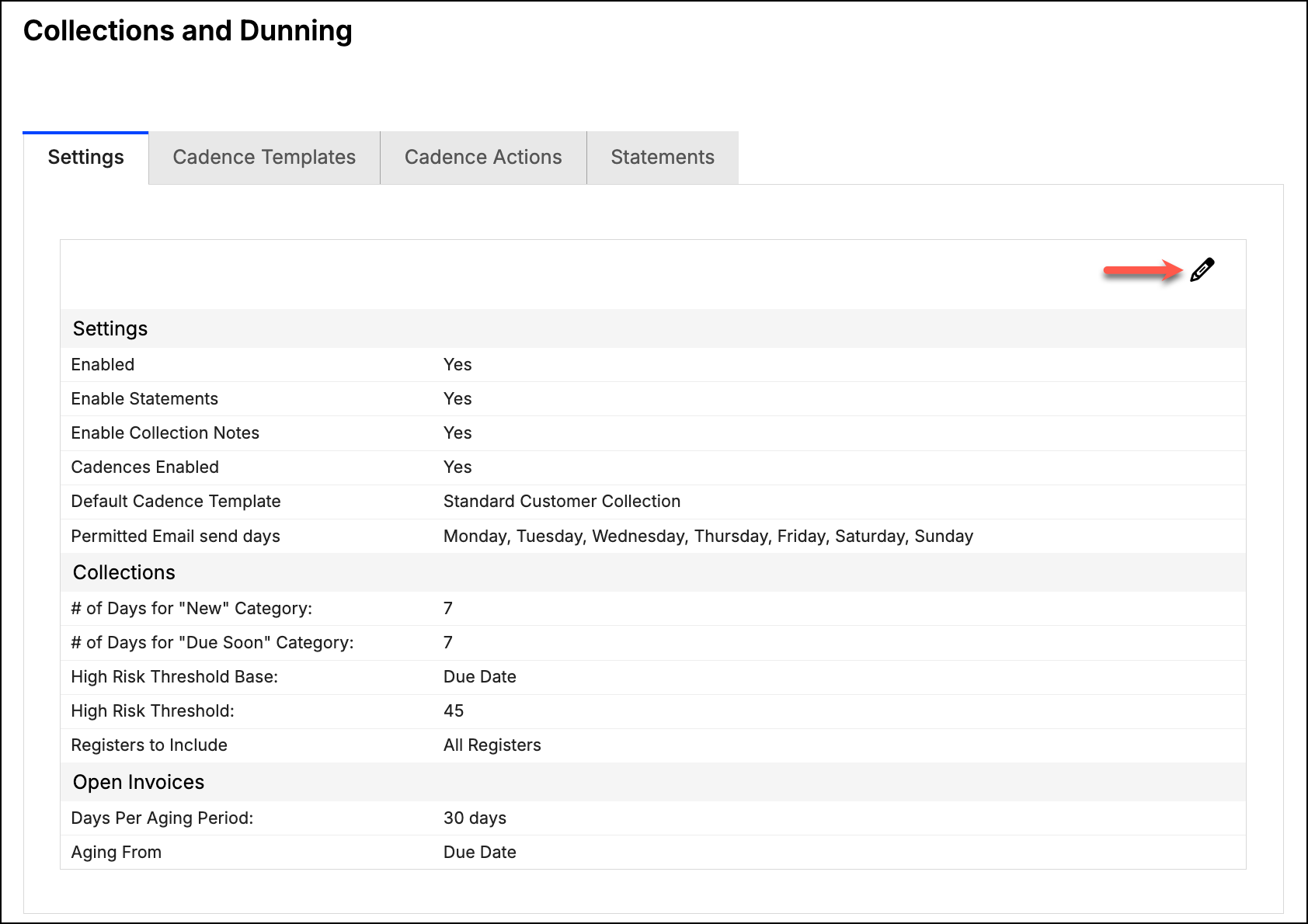Click the "Registers to Include" label
The image size is (1308, 924).
(x=149, y=745)
